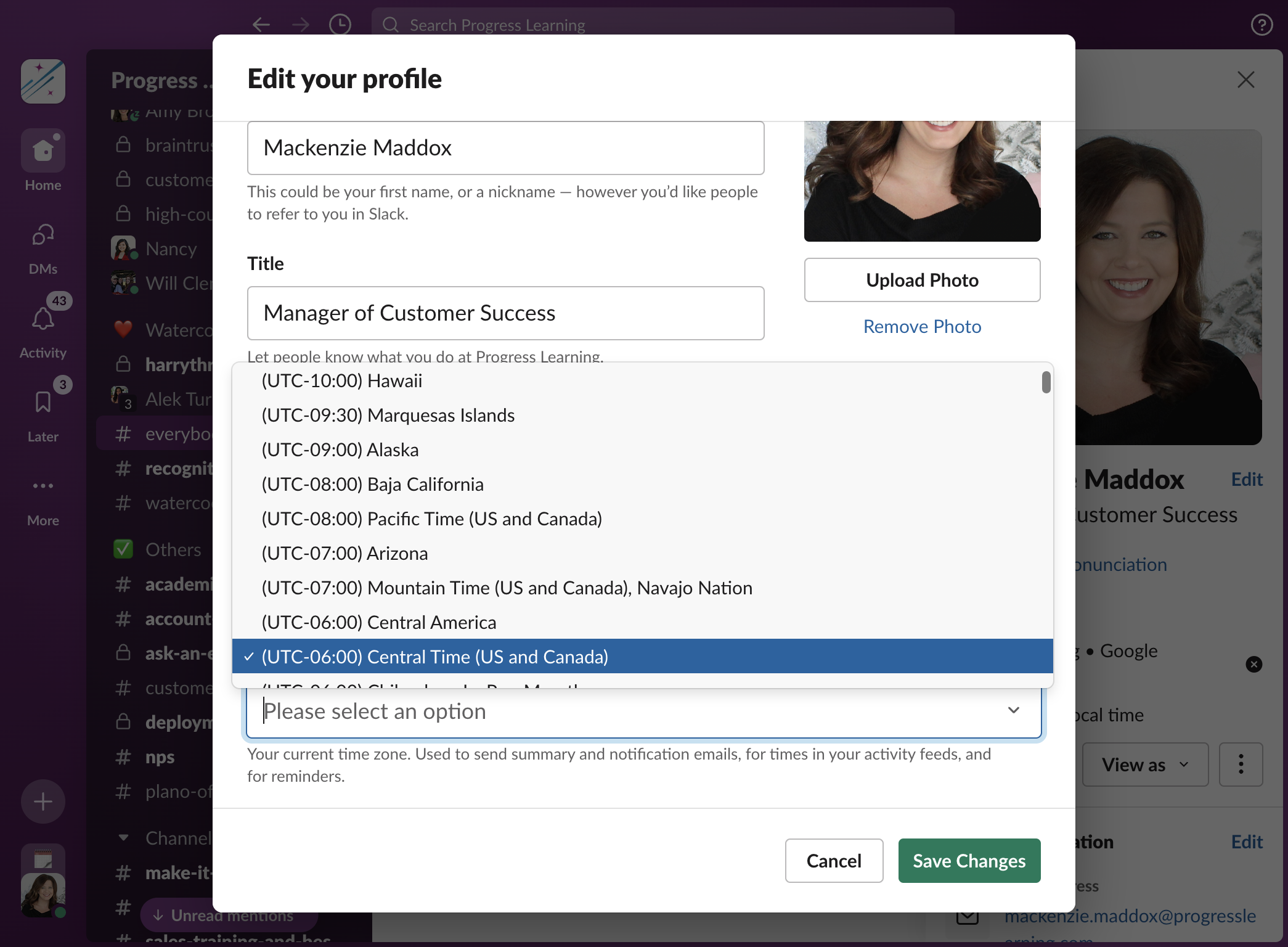Click the Title input field
1288x947 pixels.
[x=505, y=313]
